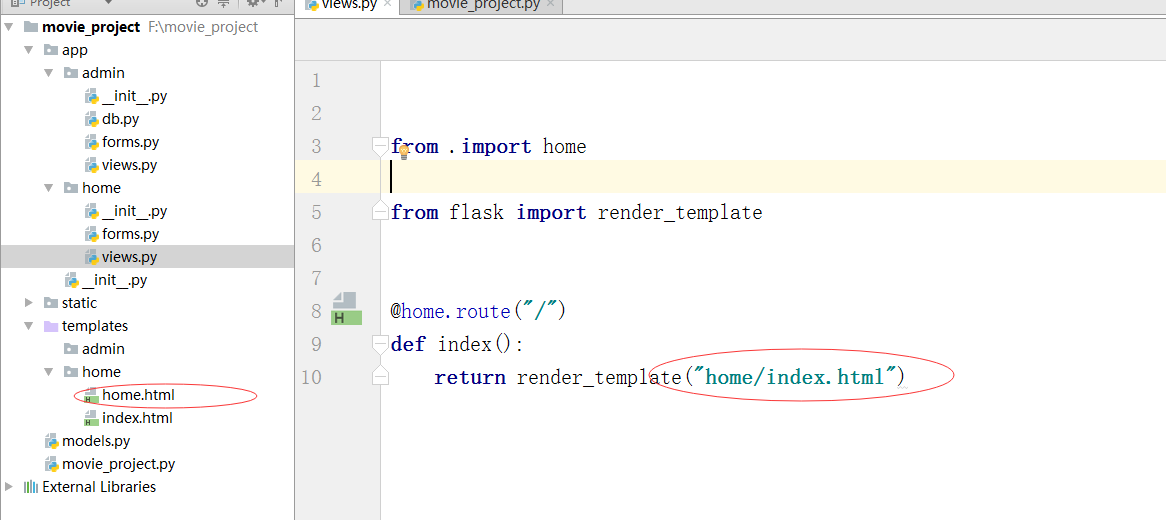Open forms.py in the app/home folder
This screenshot has height=520, width=1166.
coord(131,234)
